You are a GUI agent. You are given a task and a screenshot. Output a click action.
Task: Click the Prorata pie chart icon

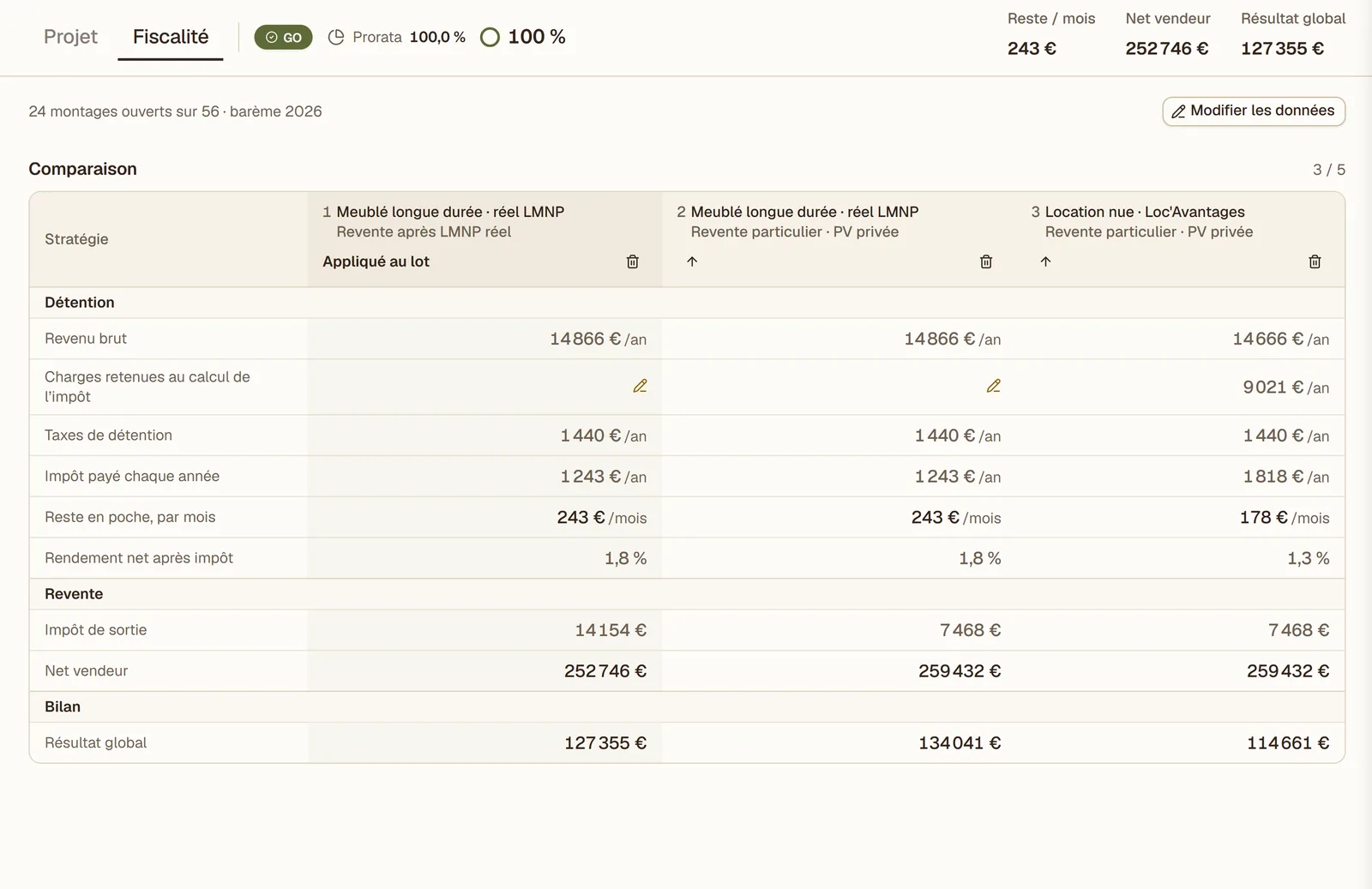336,37
